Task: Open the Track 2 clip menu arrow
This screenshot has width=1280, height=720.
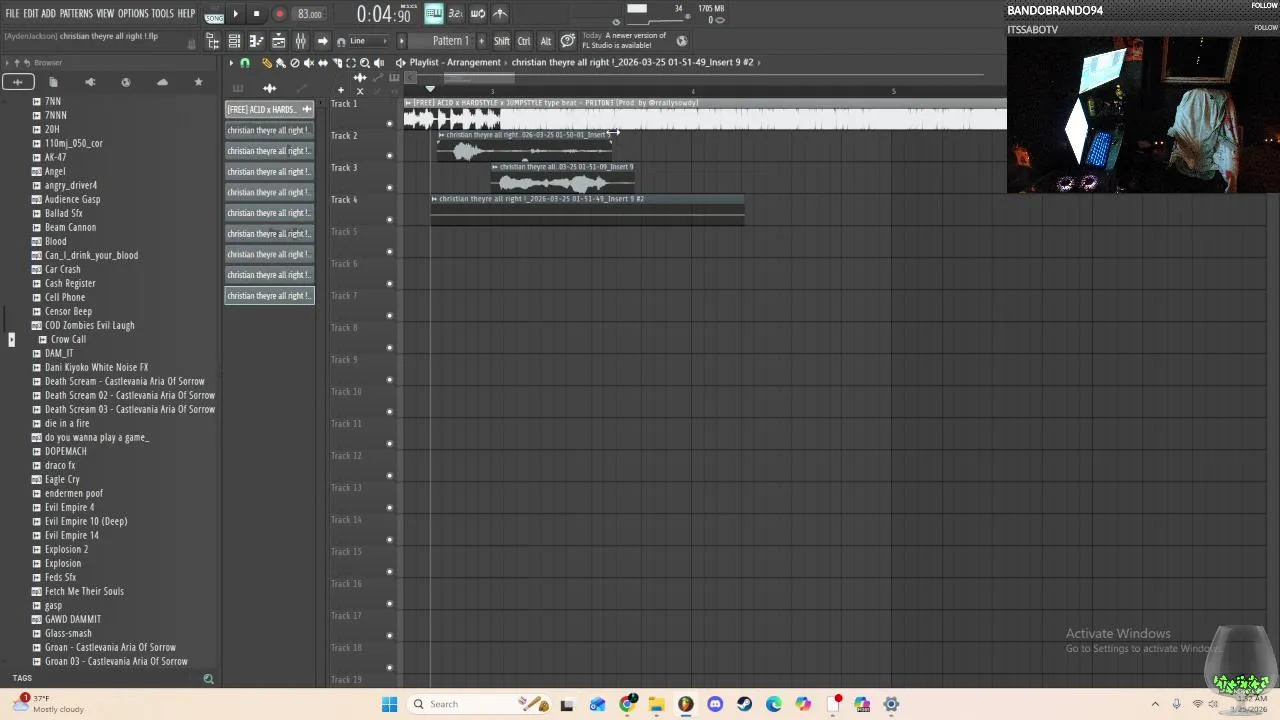Action: [x=441, y=135]
